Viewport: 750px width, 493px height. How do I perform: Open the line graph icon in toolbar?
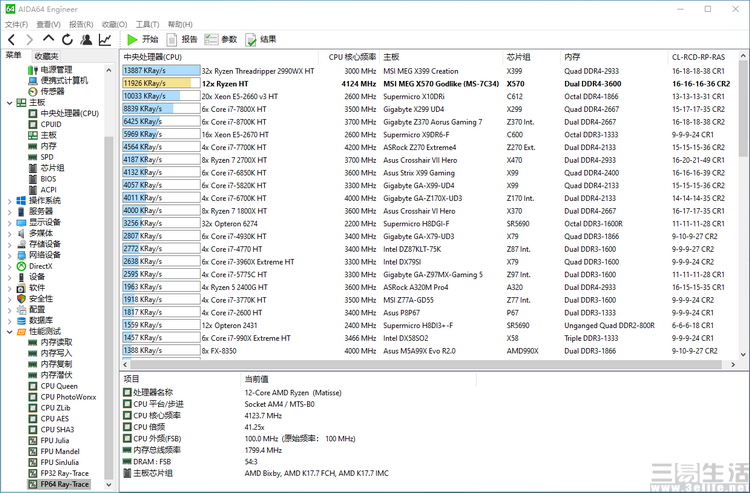[x=105, y=40]
